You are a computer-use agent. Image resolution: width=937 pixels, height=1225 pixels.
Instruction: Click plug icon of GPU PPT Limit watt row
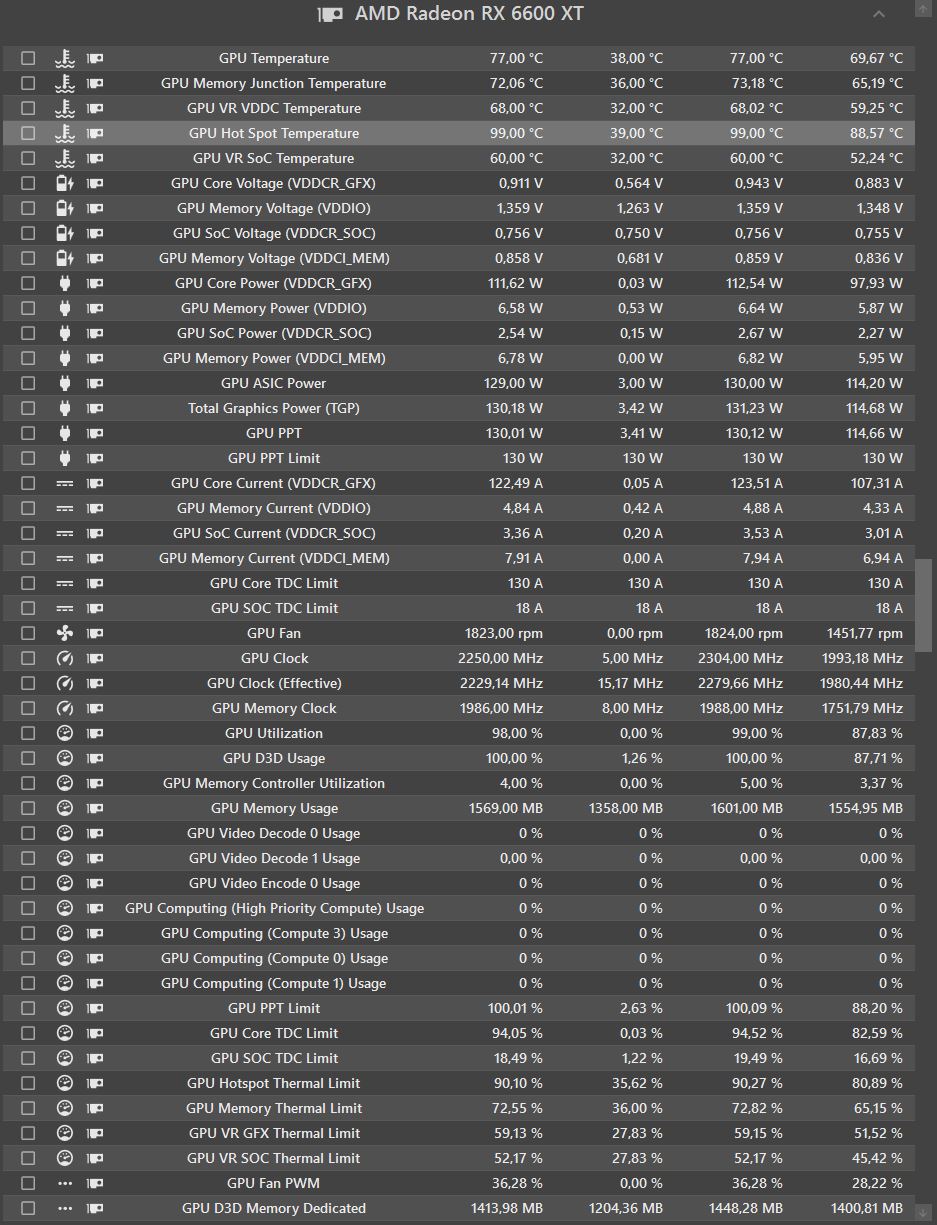coord(64,458)
